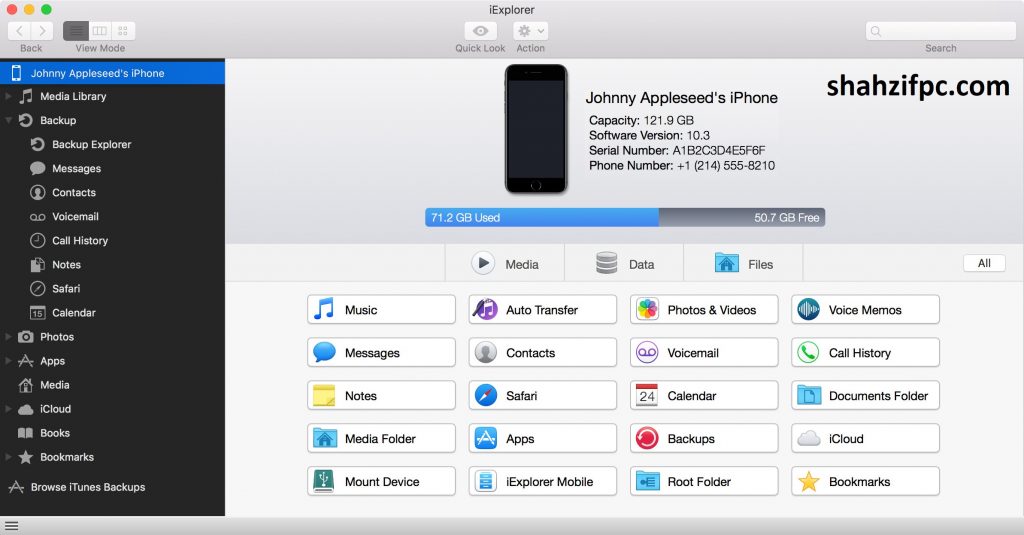Screen dimensions: 1024x535
Task: Open Auto Transfer
Action: click(x=542, y=310)
